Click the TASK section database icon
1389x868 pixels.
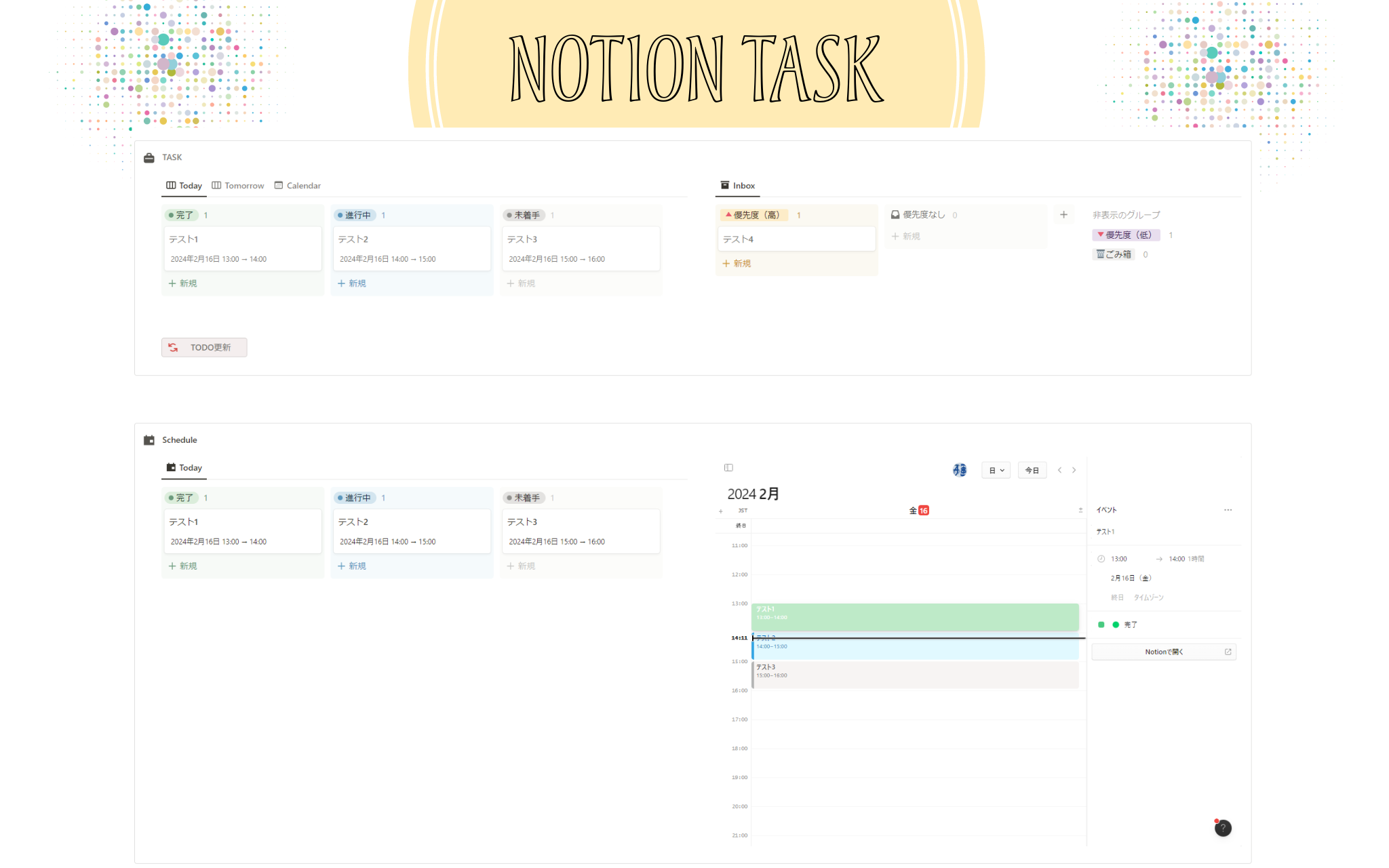151,156
